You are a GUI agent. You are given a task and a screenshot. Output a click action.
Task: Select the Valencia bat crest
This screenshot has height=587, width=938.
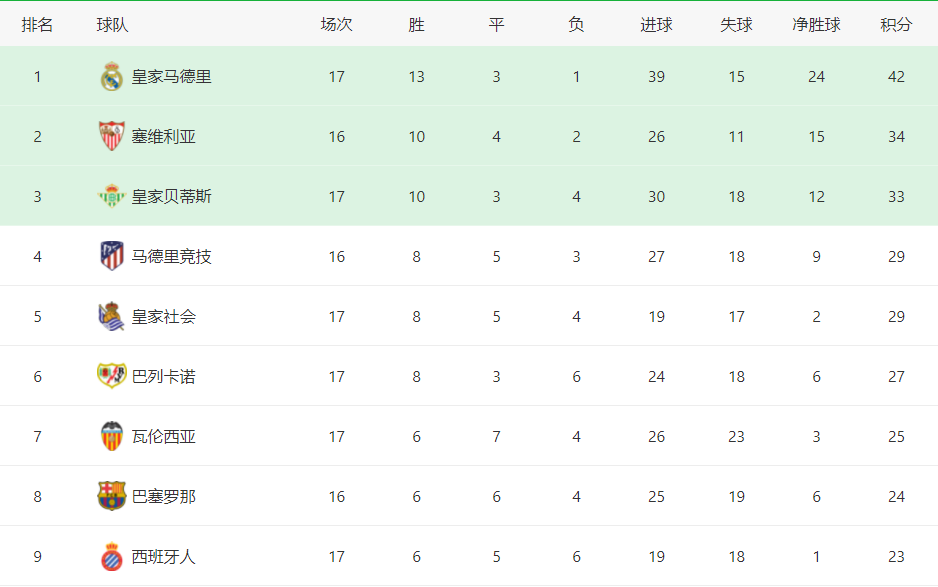(x=111, y=436)
